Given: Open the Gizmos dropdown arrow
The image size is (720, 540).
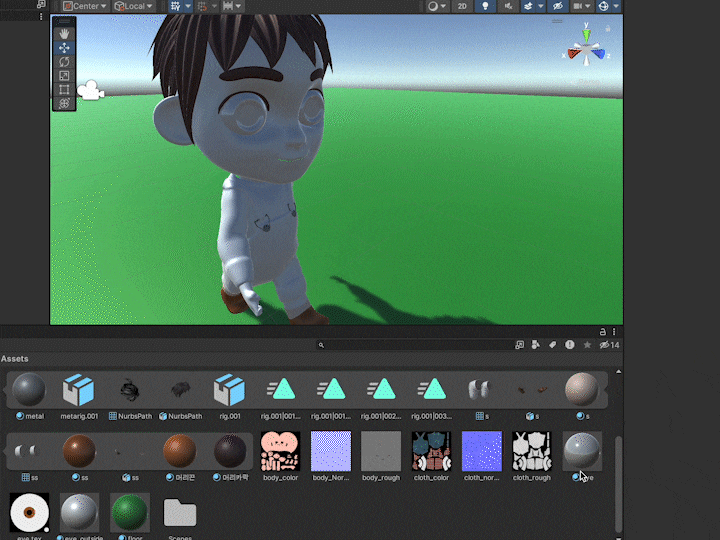Looking at the screenshot, I should pos(616,6).
